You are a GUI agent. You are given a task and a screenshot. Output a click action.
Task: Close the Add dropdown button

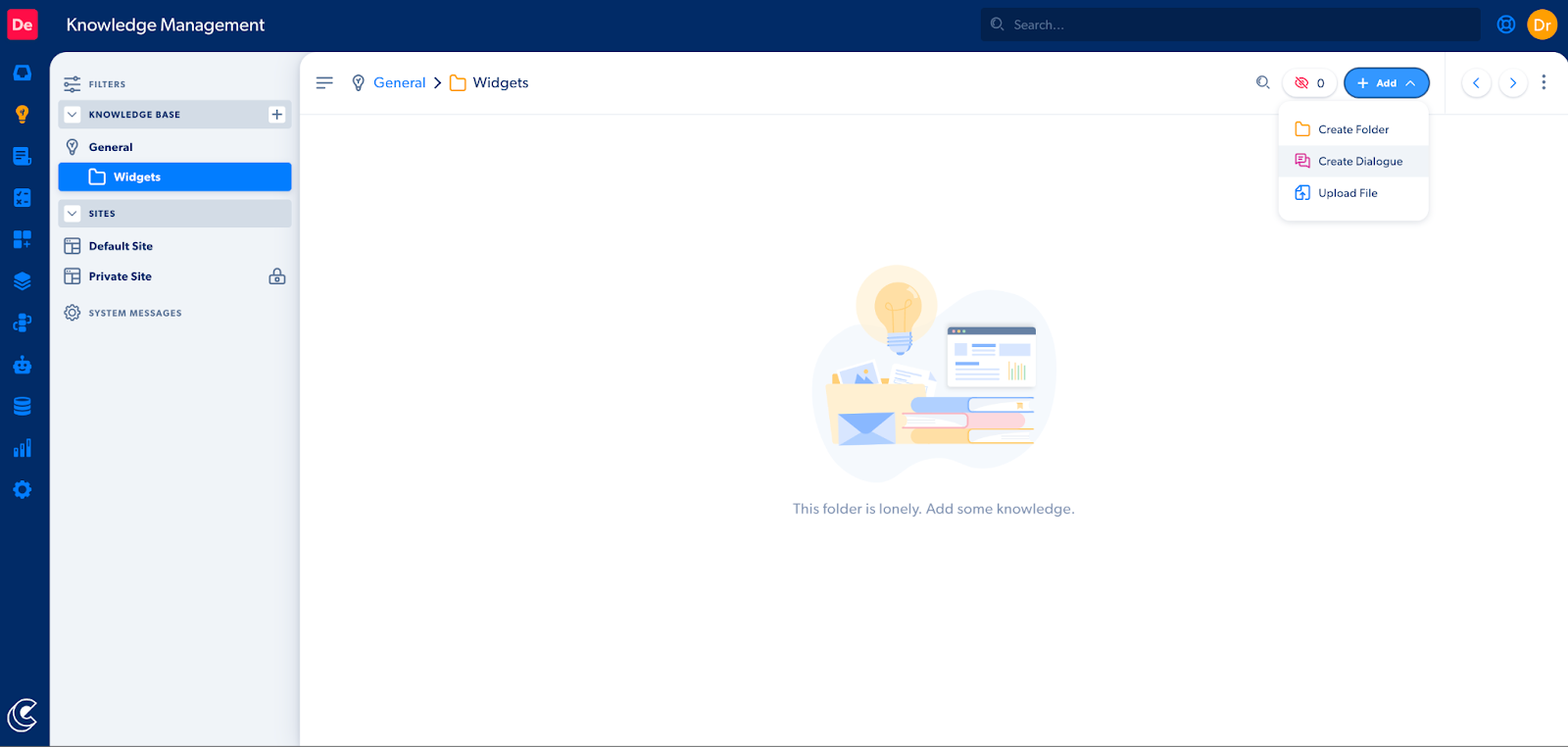1386,83
